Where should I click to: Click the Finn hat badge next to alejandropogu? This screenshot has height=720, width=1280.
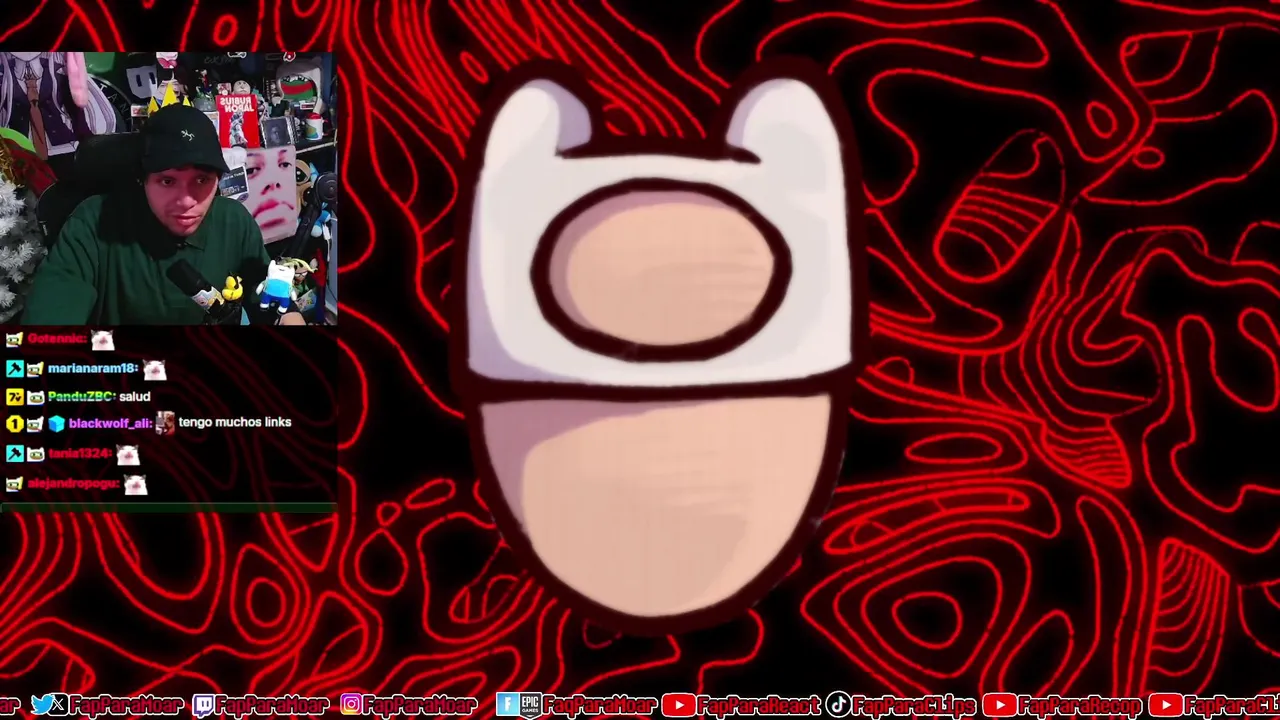[14, 484]
